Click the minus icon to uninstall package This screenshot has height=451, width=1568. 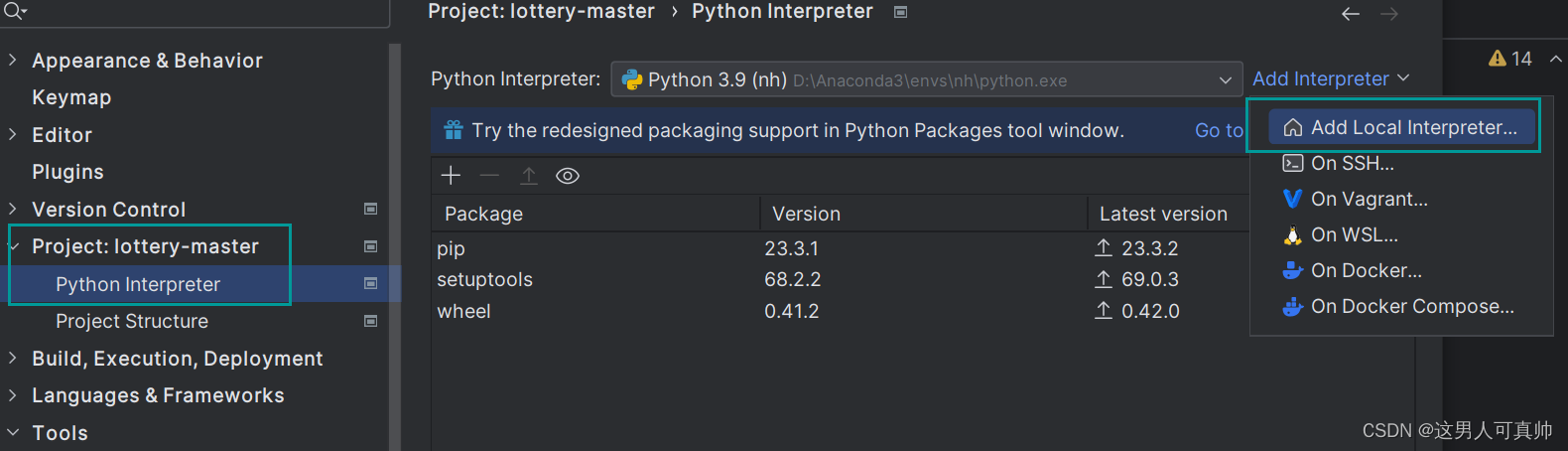point(489,176)
